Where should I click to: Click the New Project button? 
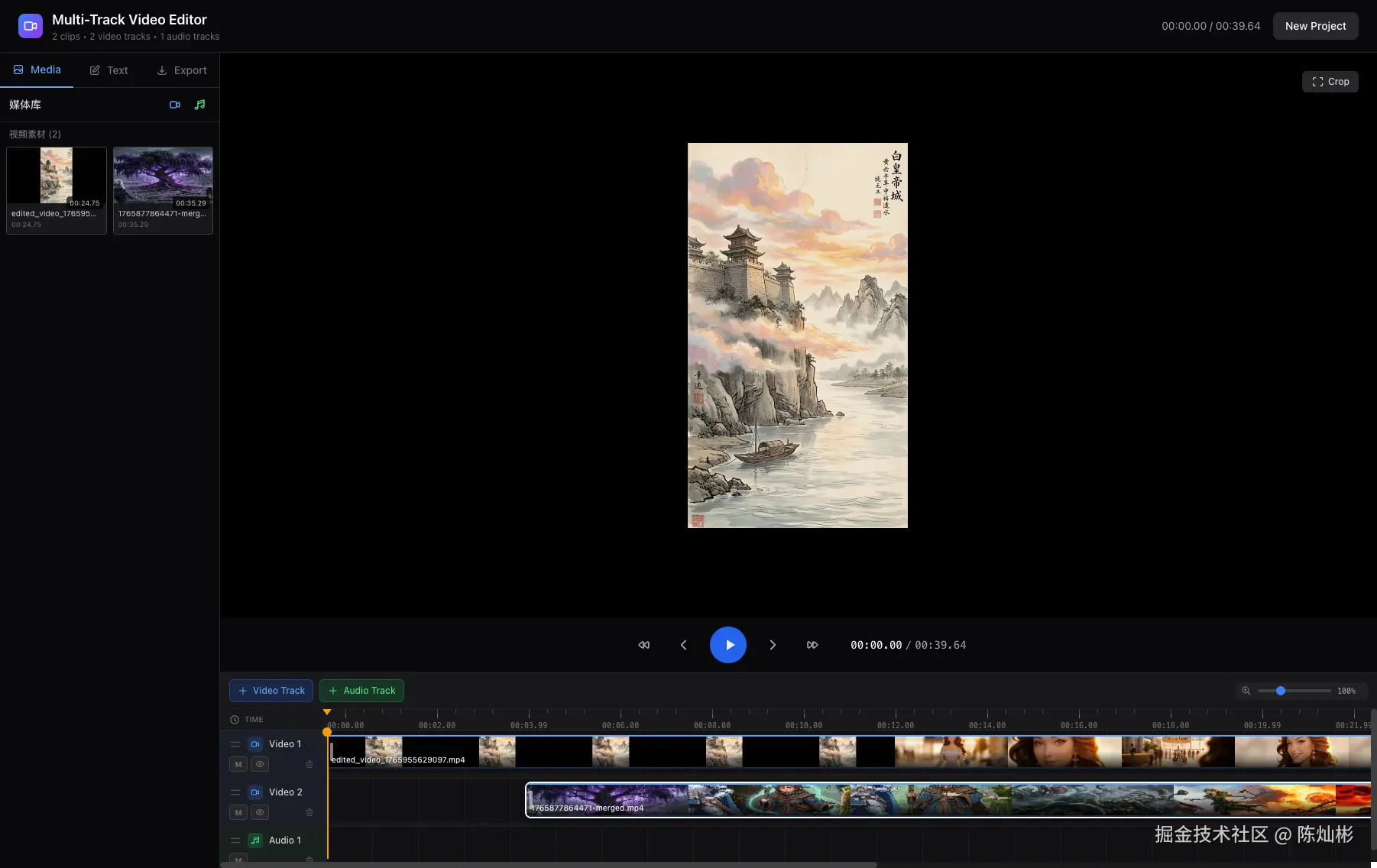tap(1315, 26)
